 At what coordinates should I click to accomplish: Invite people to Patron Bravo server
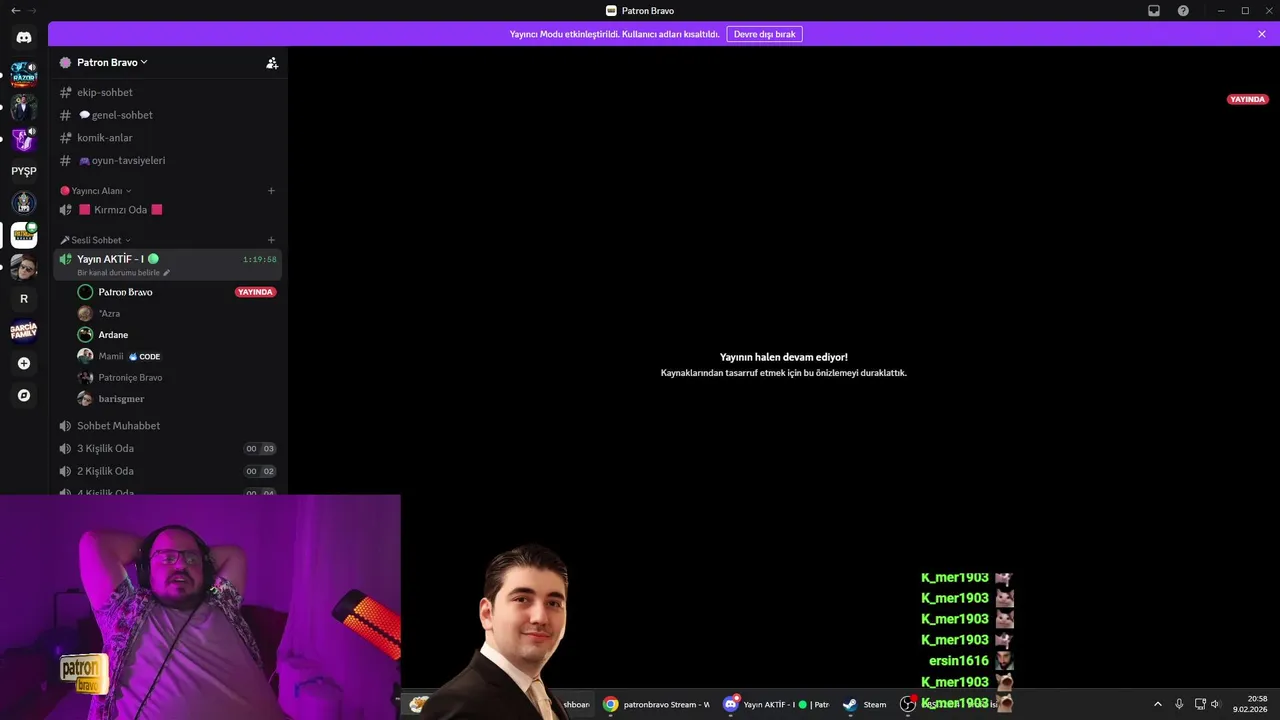[x=272, y=63]
